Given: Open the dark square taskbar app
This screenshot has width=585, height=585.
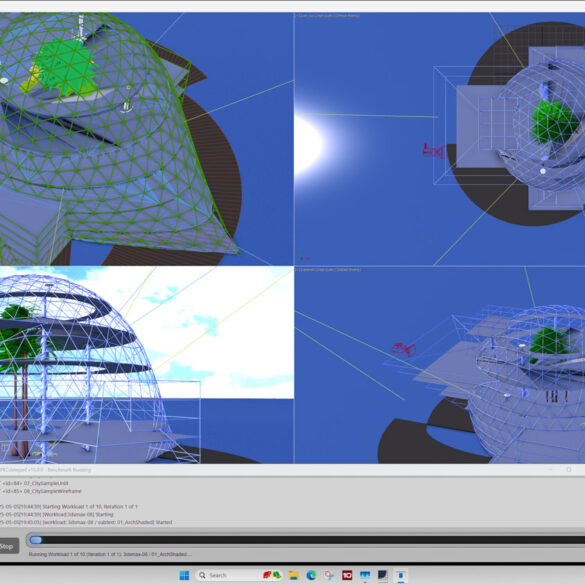Looking at the screenshot, I should [x=383, y=575].
